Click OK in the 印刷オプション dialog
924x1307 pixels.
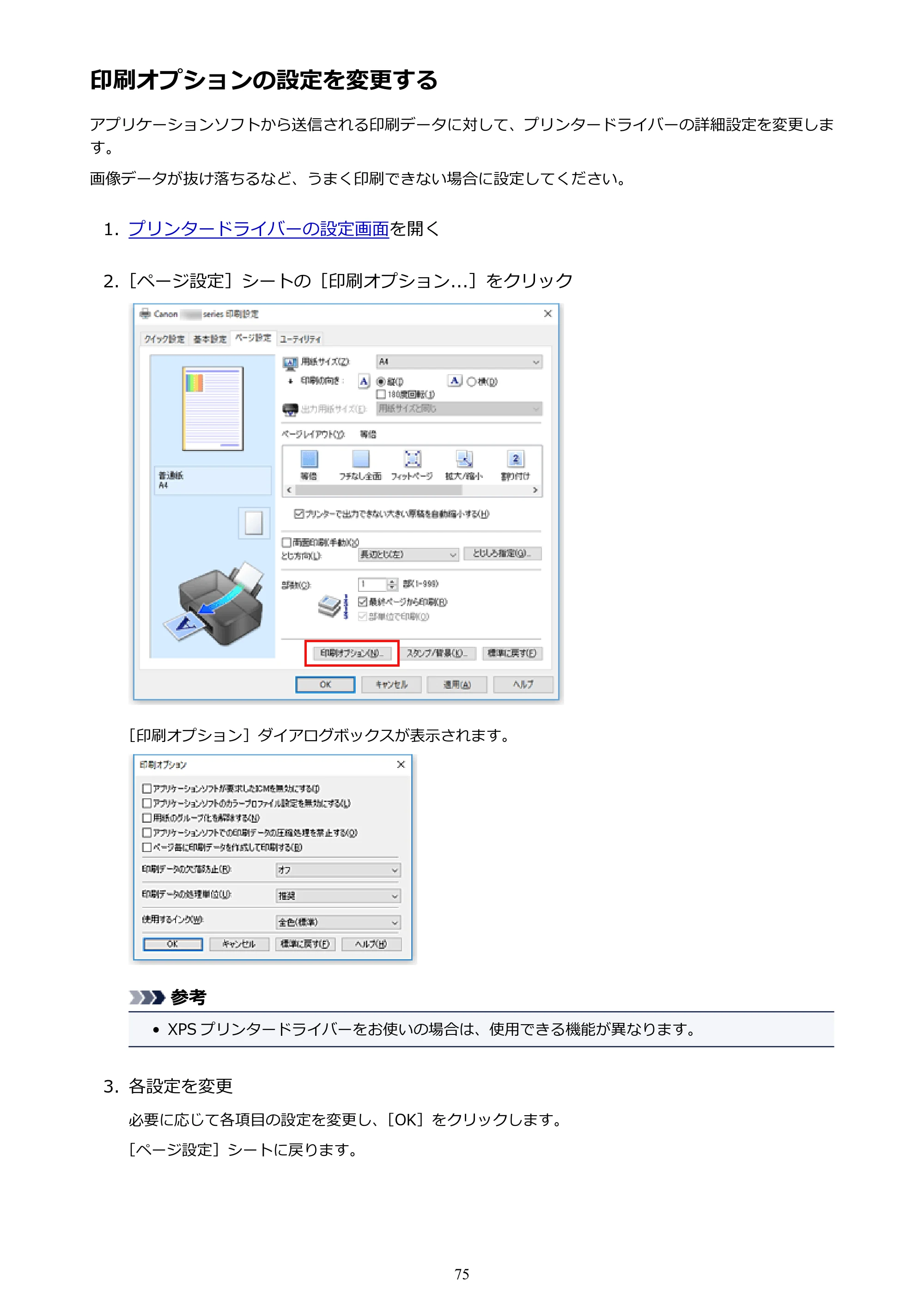(172, 944)
